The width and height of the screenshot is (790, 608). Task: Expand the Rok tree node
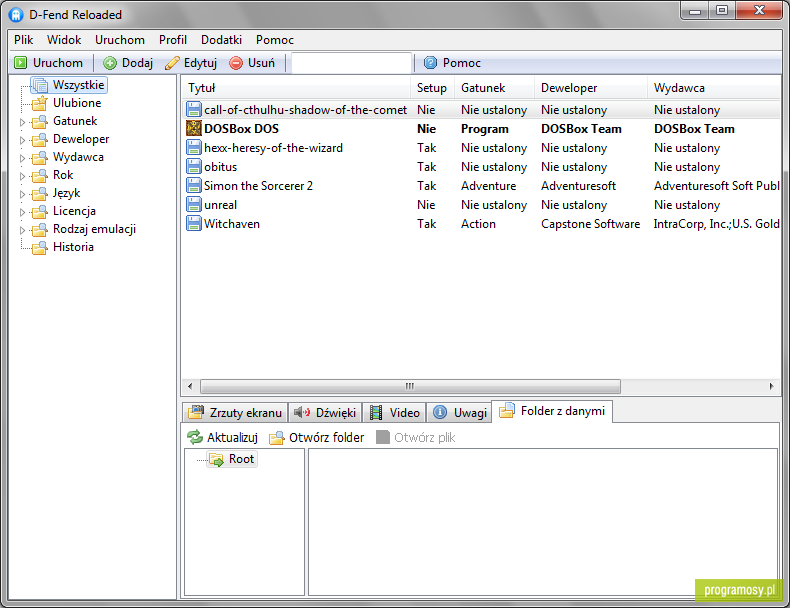(22, 176)
